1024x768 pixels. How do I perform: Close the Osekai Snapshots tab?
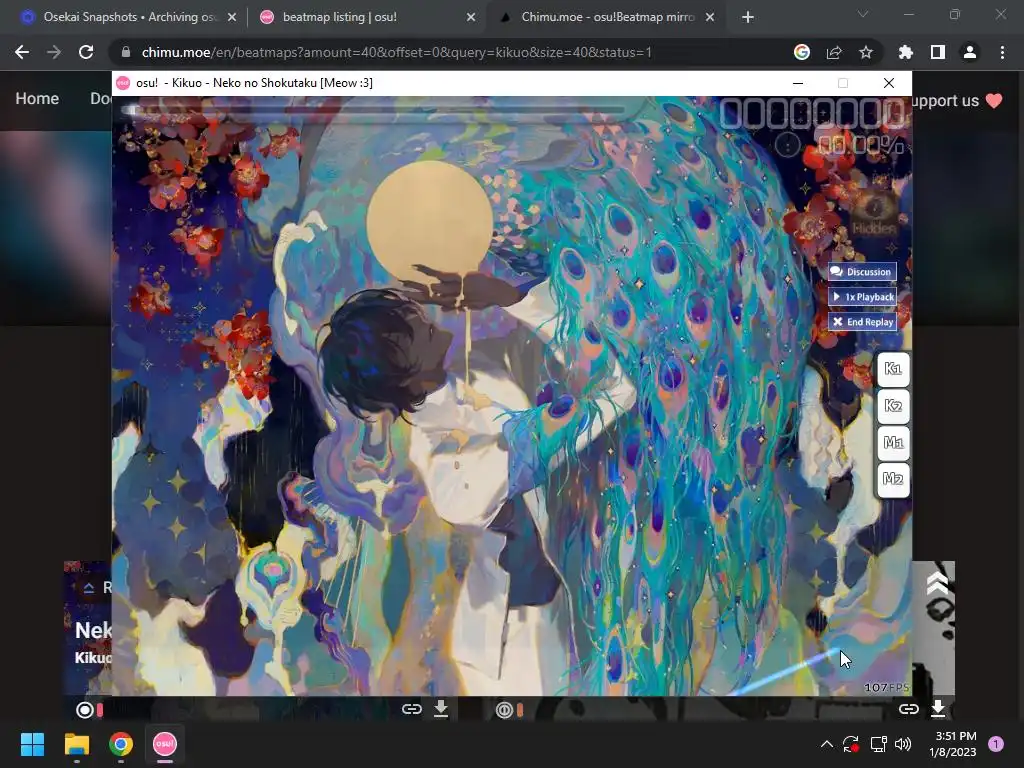[232, 18]
